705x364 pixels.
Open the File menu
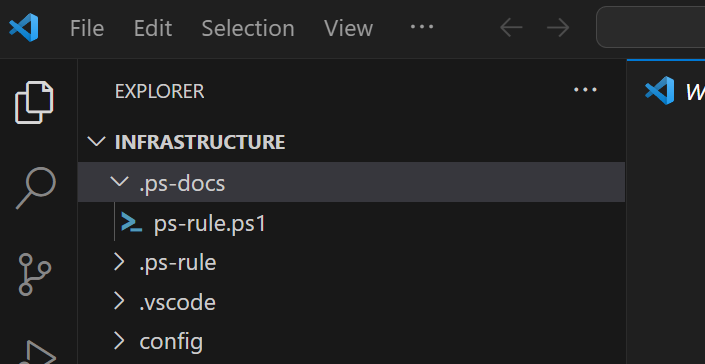pyautogui.click(x=87, y=29)
